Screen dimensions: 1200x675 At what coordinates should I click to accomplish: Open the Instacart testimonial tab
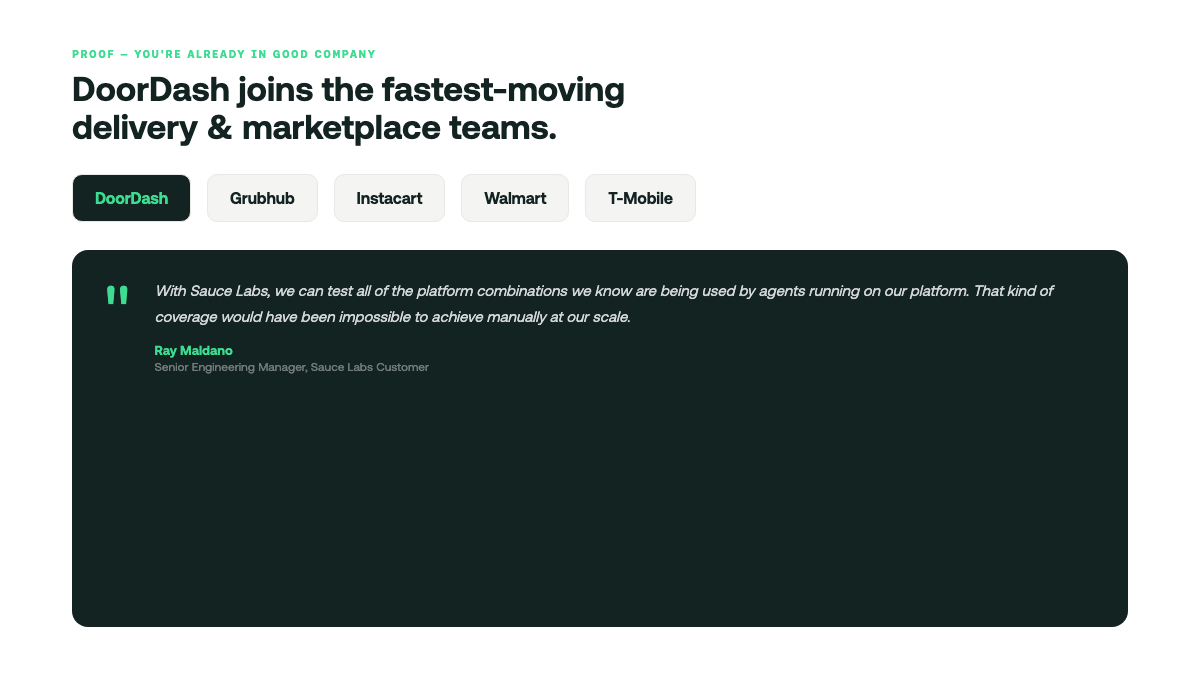coord(389,198)
